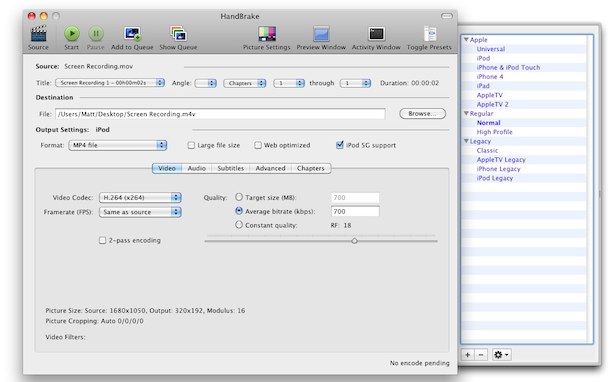Viewport: 610px width, 382px height.
Task: Select the Universal preset
Action: [491, 49]
